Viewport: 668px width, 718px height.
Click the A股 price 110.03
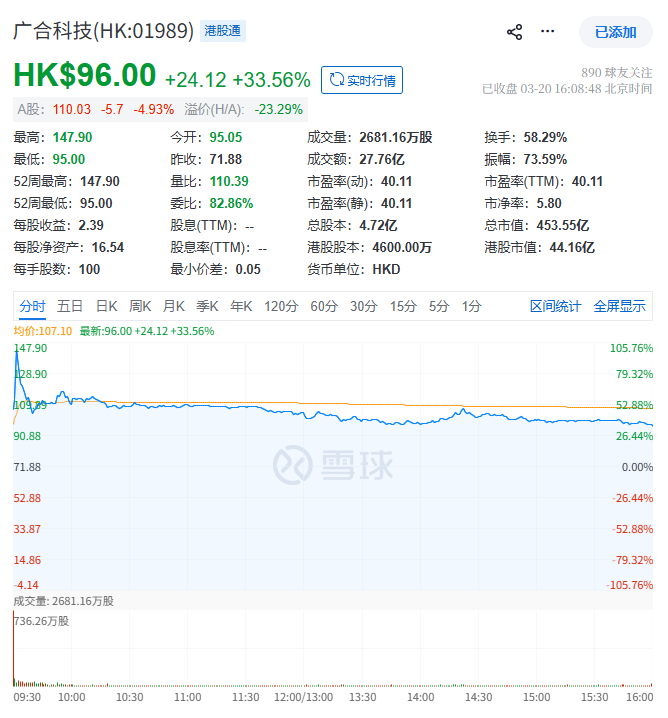tap(72, 109)
